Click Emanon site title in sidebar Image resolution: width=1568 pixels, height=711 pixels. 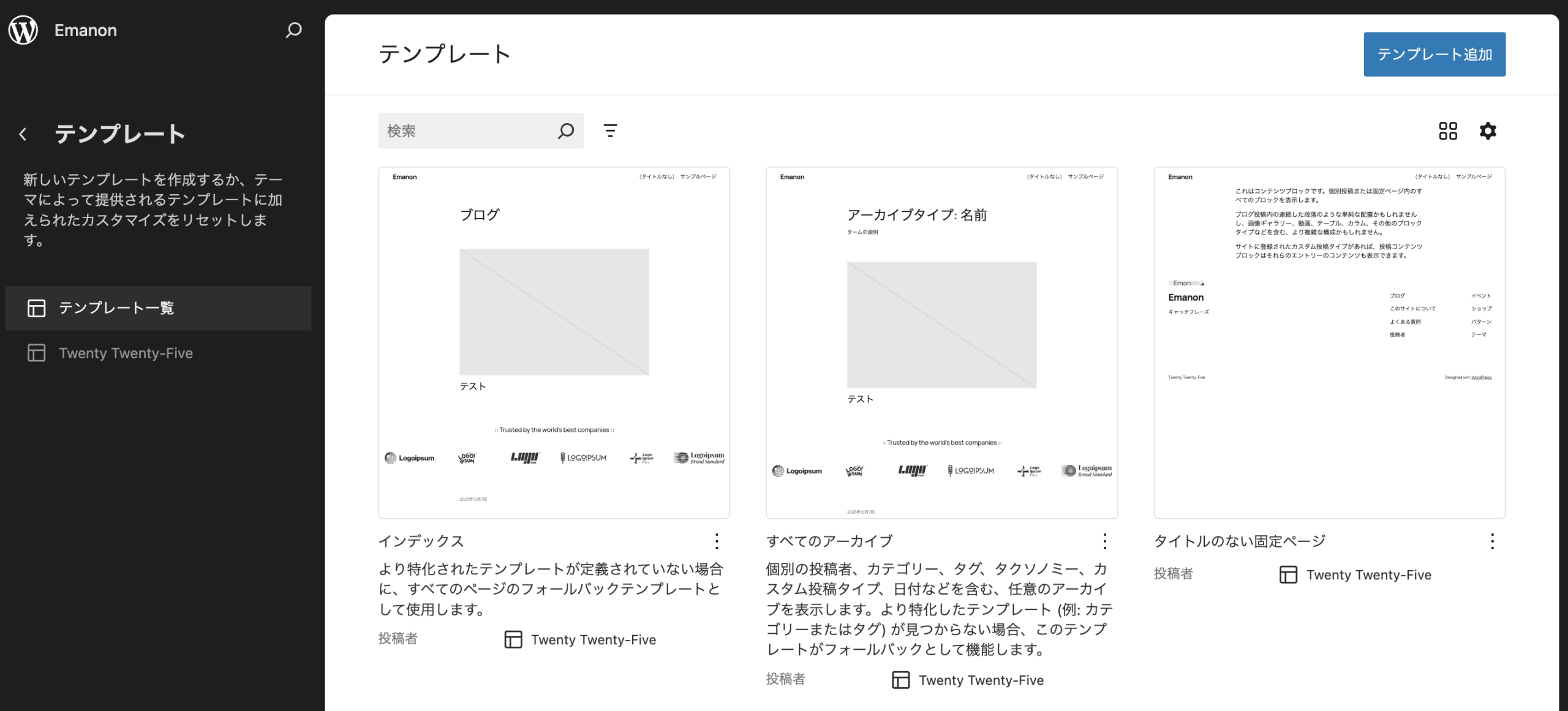(86, 30)
